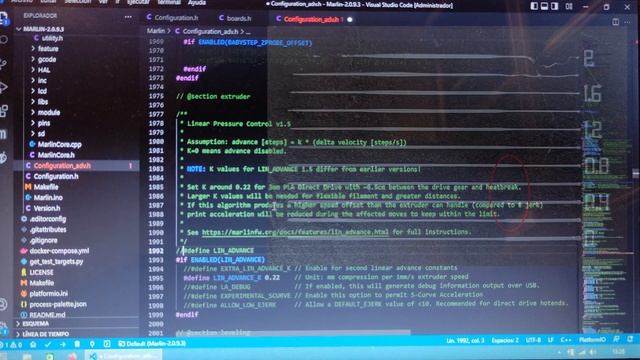The width and height of the screenshot is (640, 360).
Task: Open the Search view in activity bar
Action: click(x=4, y=40)
